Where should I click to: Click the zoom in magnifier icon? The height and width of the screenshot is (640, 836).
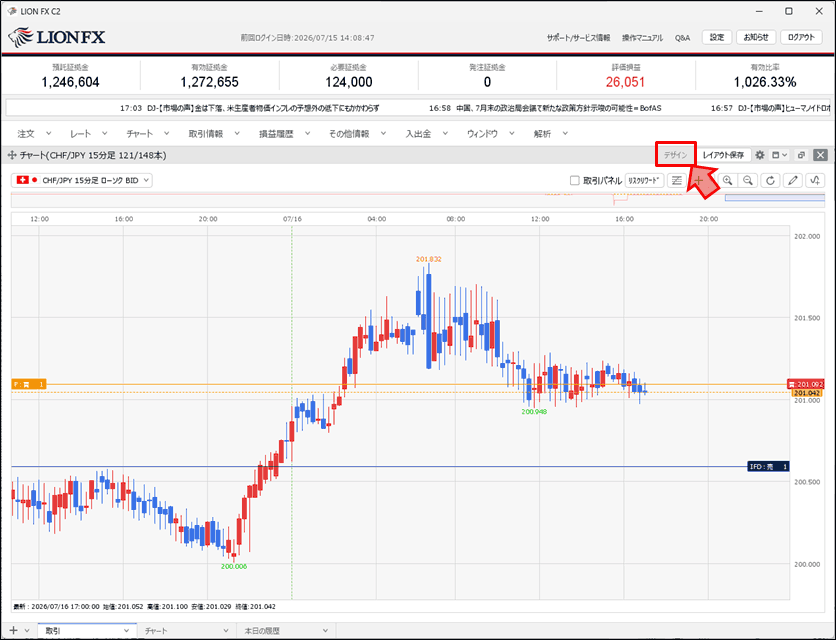[x=727, y=180]
